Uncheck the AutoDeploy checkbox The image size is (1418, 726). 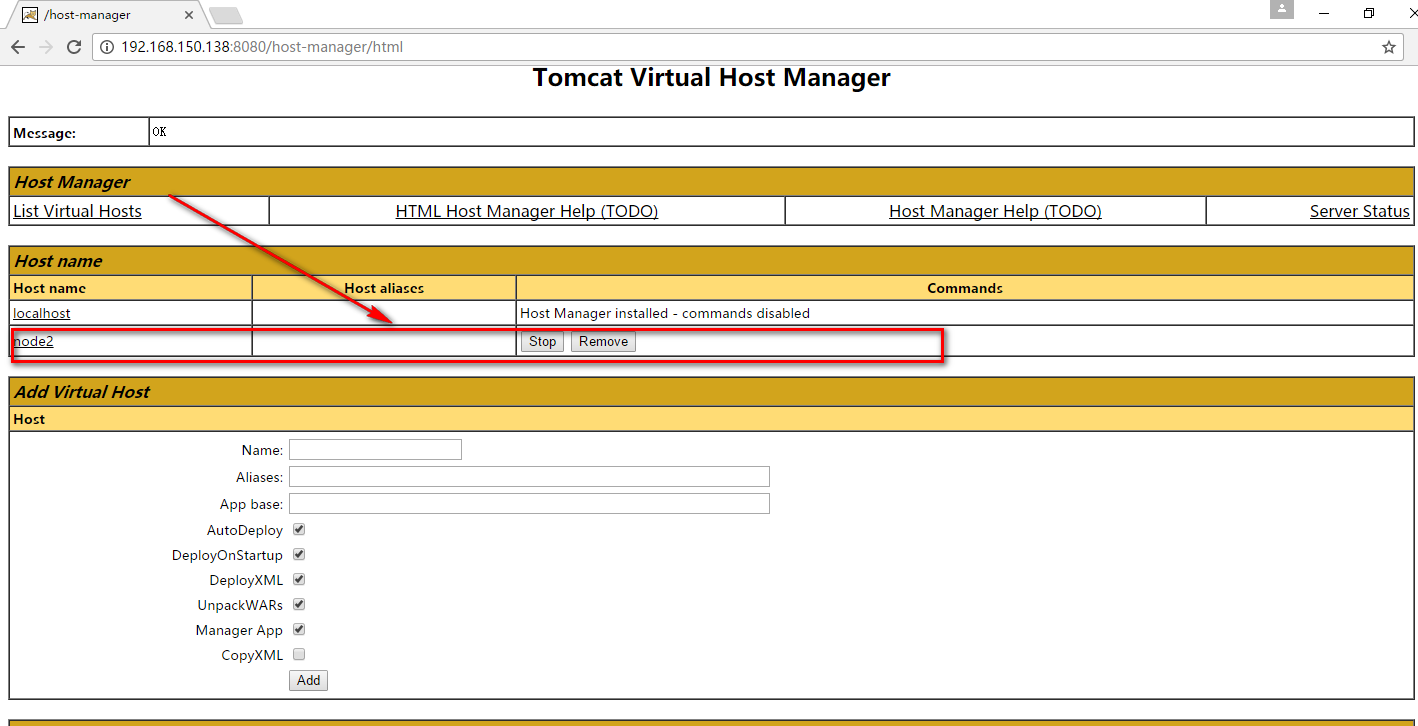(299, 529)
